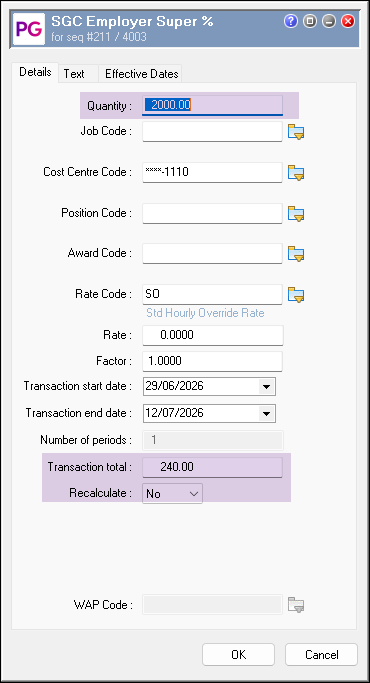Expand the Transaction start date calendar dropdown
370x683 pixels.
click(266, 386)
